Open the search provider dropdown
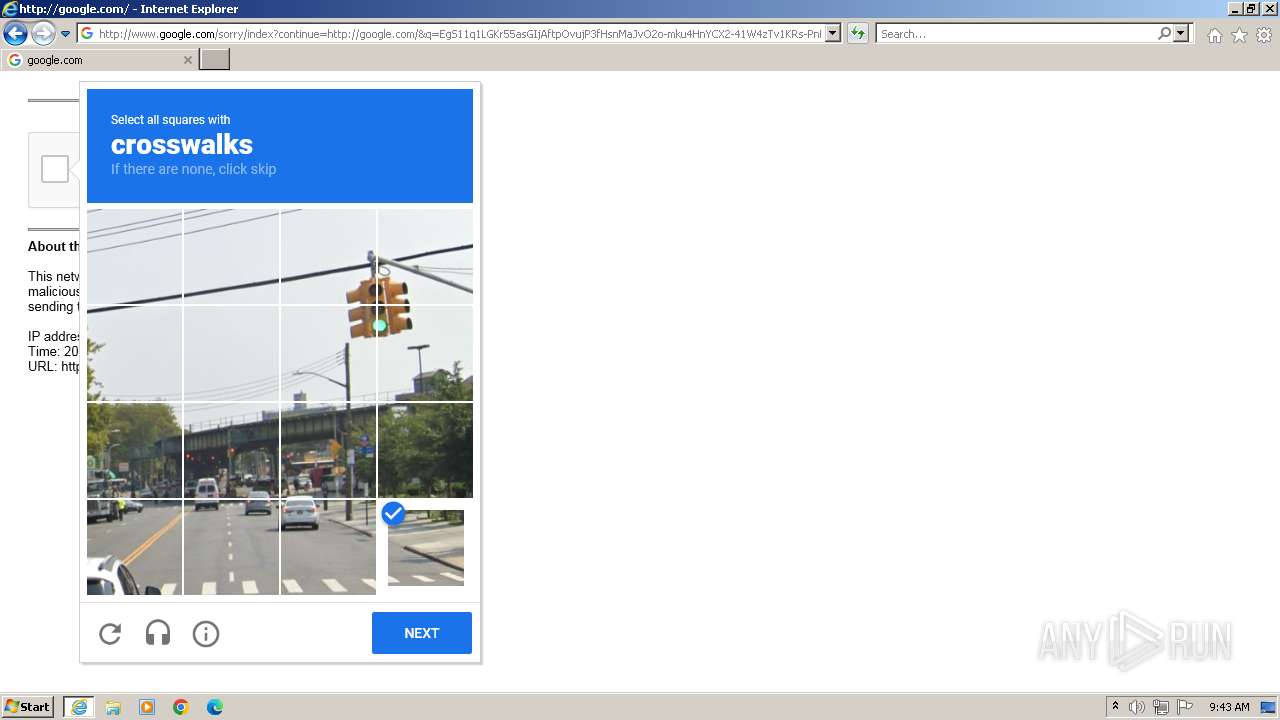The height and width of the screenshot is (720, 1280). (x=1181, y=34)
